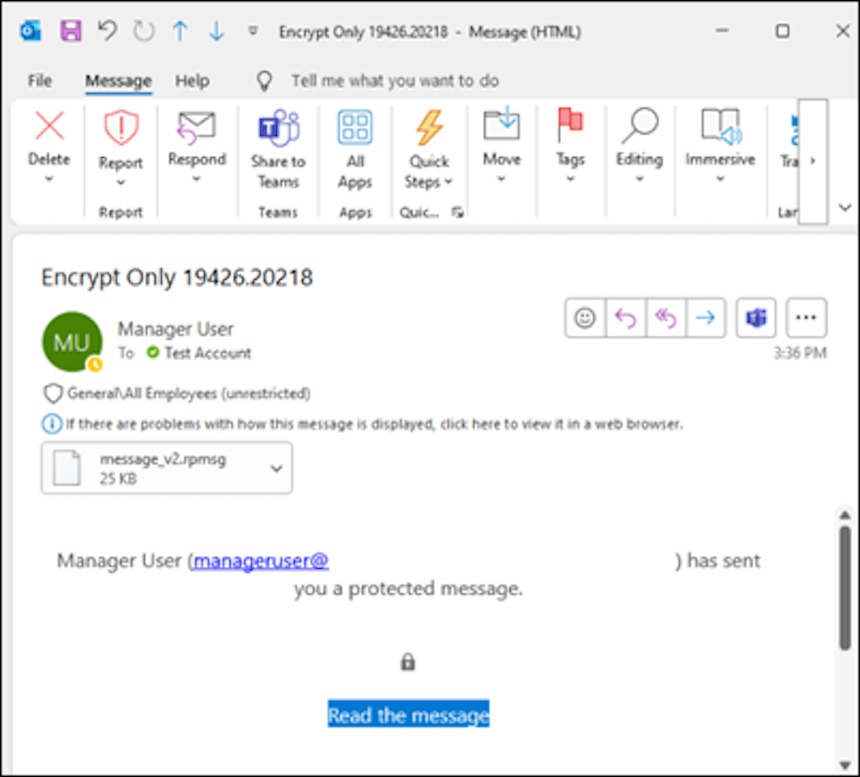Click the Delete icon in ribbon
This screenshot has height=777, width=860.
[49, 127]
